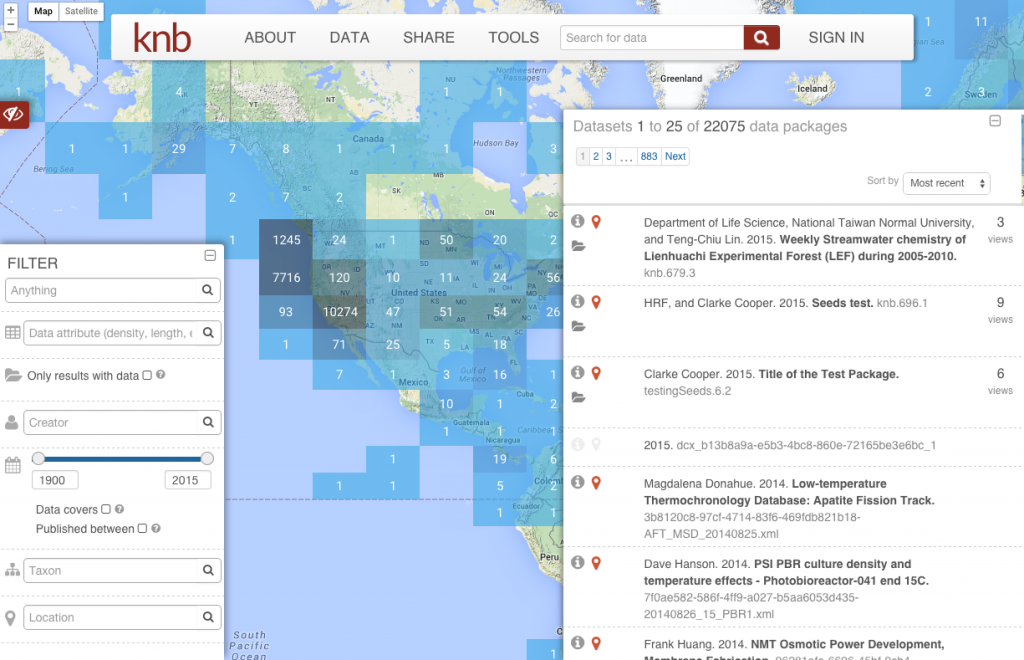
Task: Collapse the Datasets results panel
Action: point(995,121)
